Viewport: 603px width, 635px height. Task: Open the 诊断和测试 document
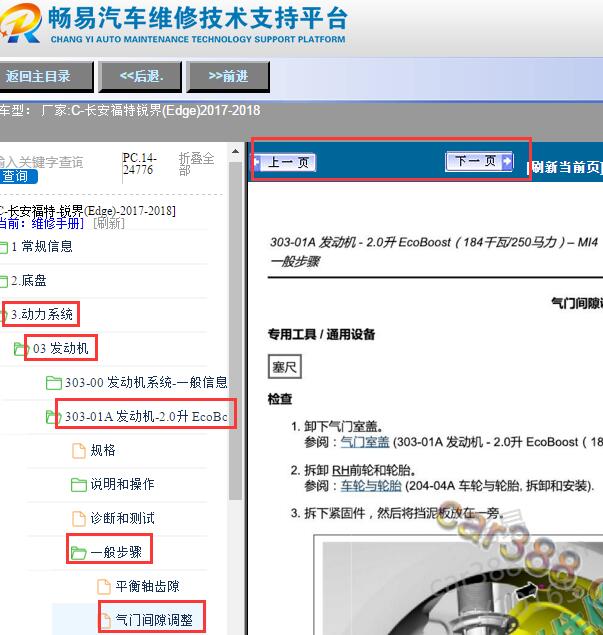tap(122, 518)
